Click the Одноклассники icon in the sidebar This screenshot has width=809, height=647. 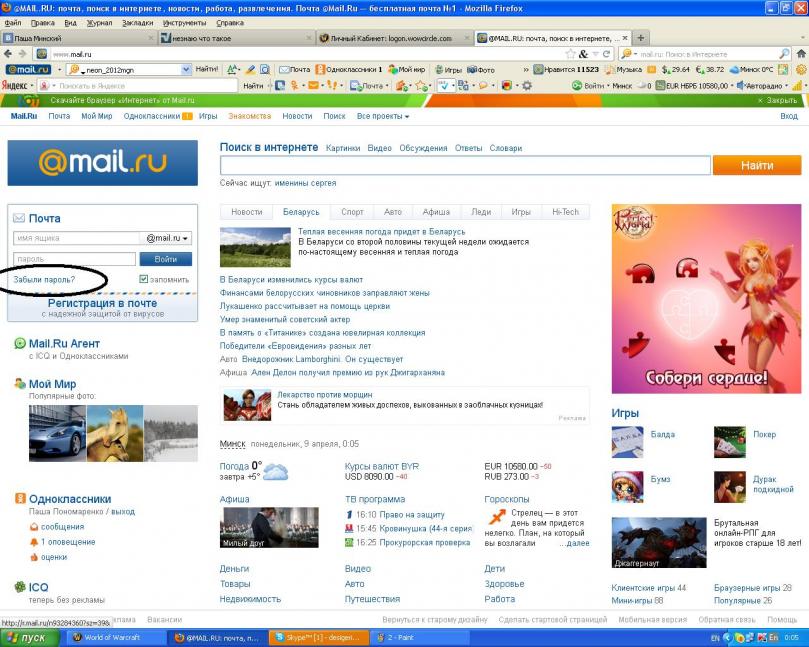click(x=20, y=499)
